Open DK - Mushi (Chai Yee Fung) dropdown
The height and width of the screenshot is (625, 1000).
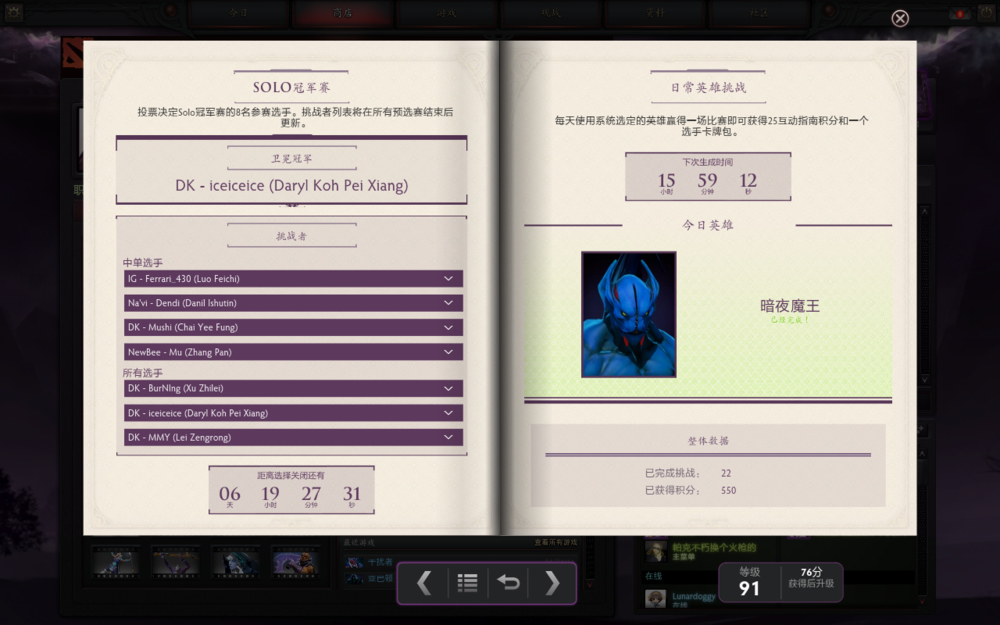[293, 327]
